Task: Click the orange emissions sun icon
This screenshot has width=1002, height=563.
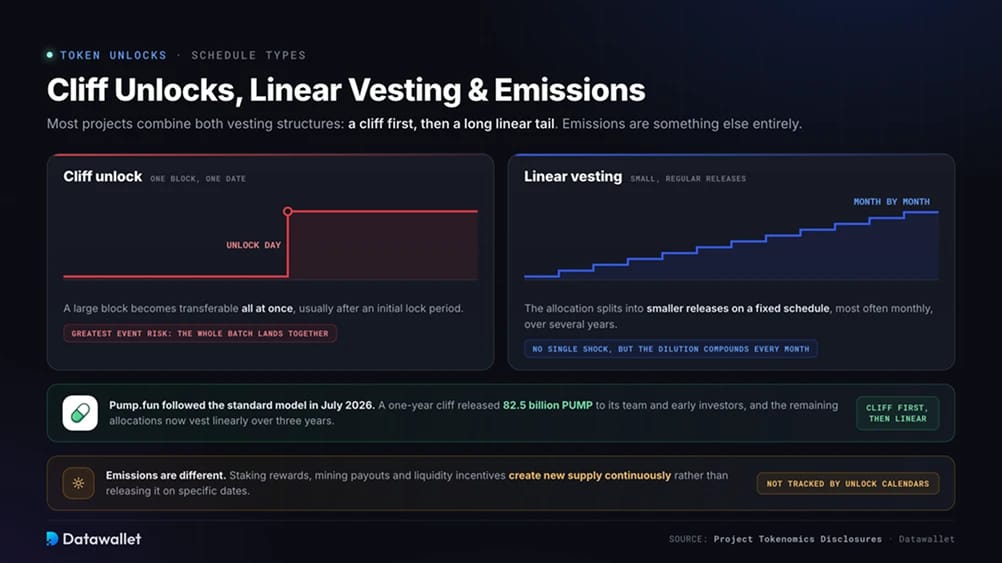Action: coord(79,483)
